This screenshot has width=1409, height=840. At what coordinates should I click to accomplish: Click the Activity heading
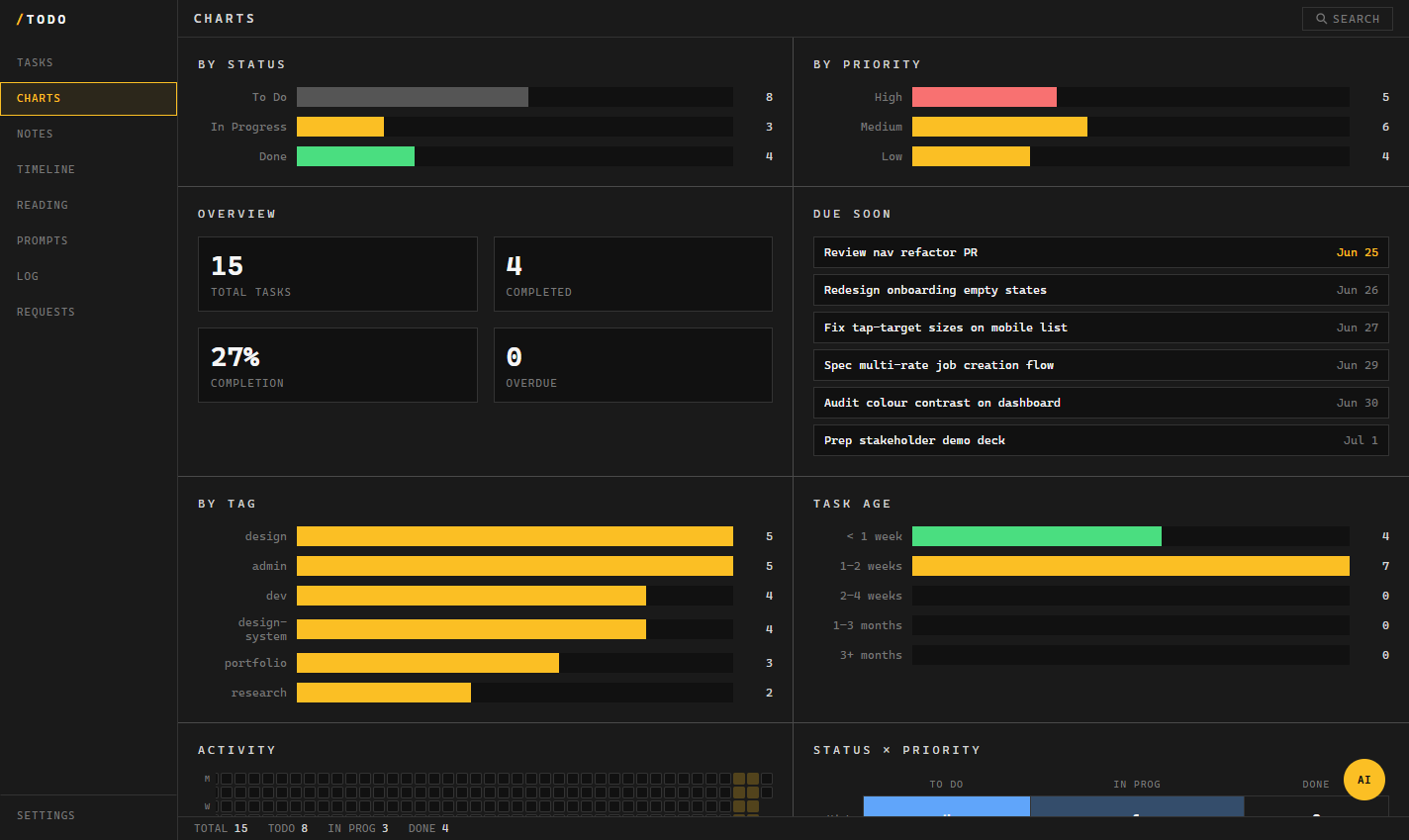click(236, 750)
